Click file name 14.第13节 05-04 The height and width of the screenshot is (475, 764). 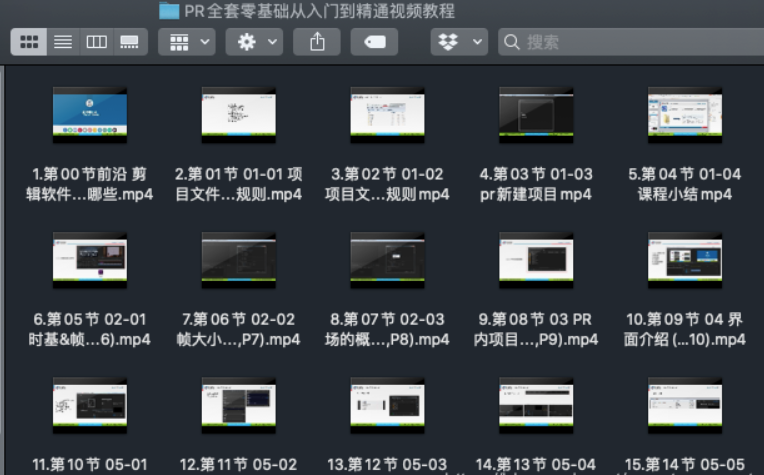pos(536,465)
